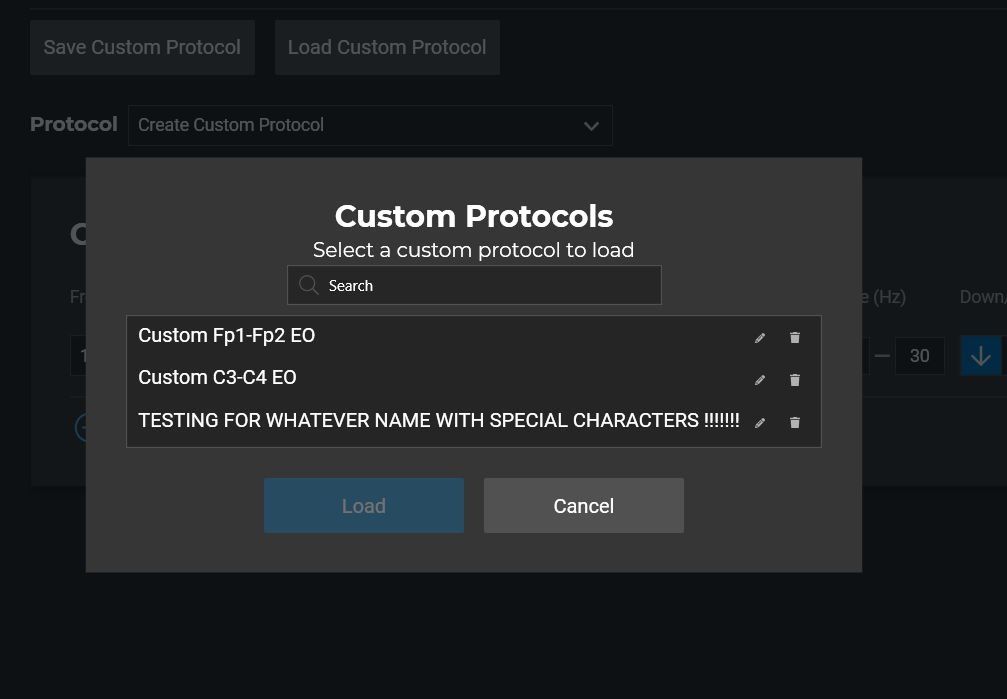Rename the TESTING FOR WHATEVER NAME protocol
The width and height of the screenshot is (1007, 699).
(760, 423)
